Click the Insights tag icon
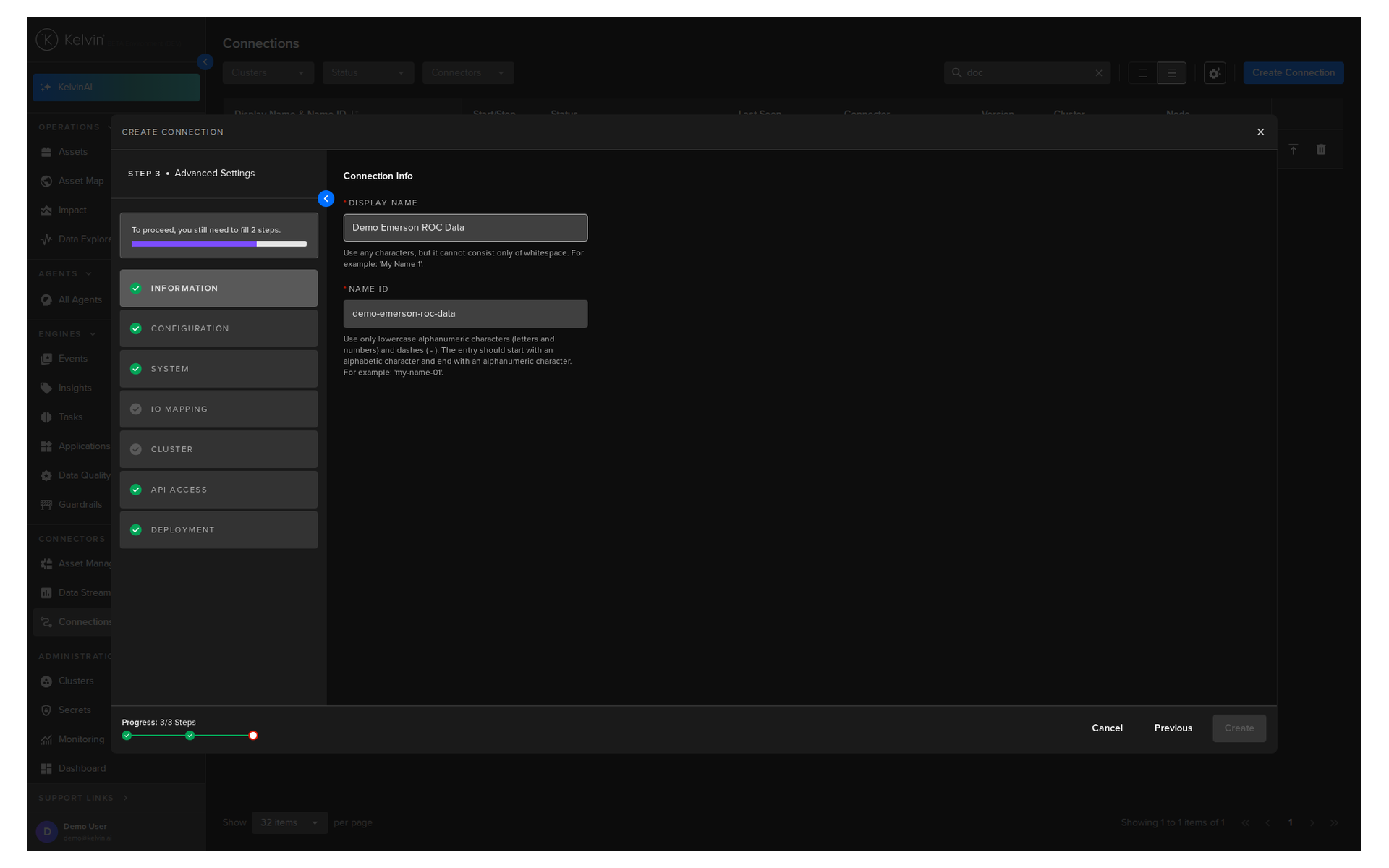The width and height of the screenshot is (1389, 868). pos(46,388)
